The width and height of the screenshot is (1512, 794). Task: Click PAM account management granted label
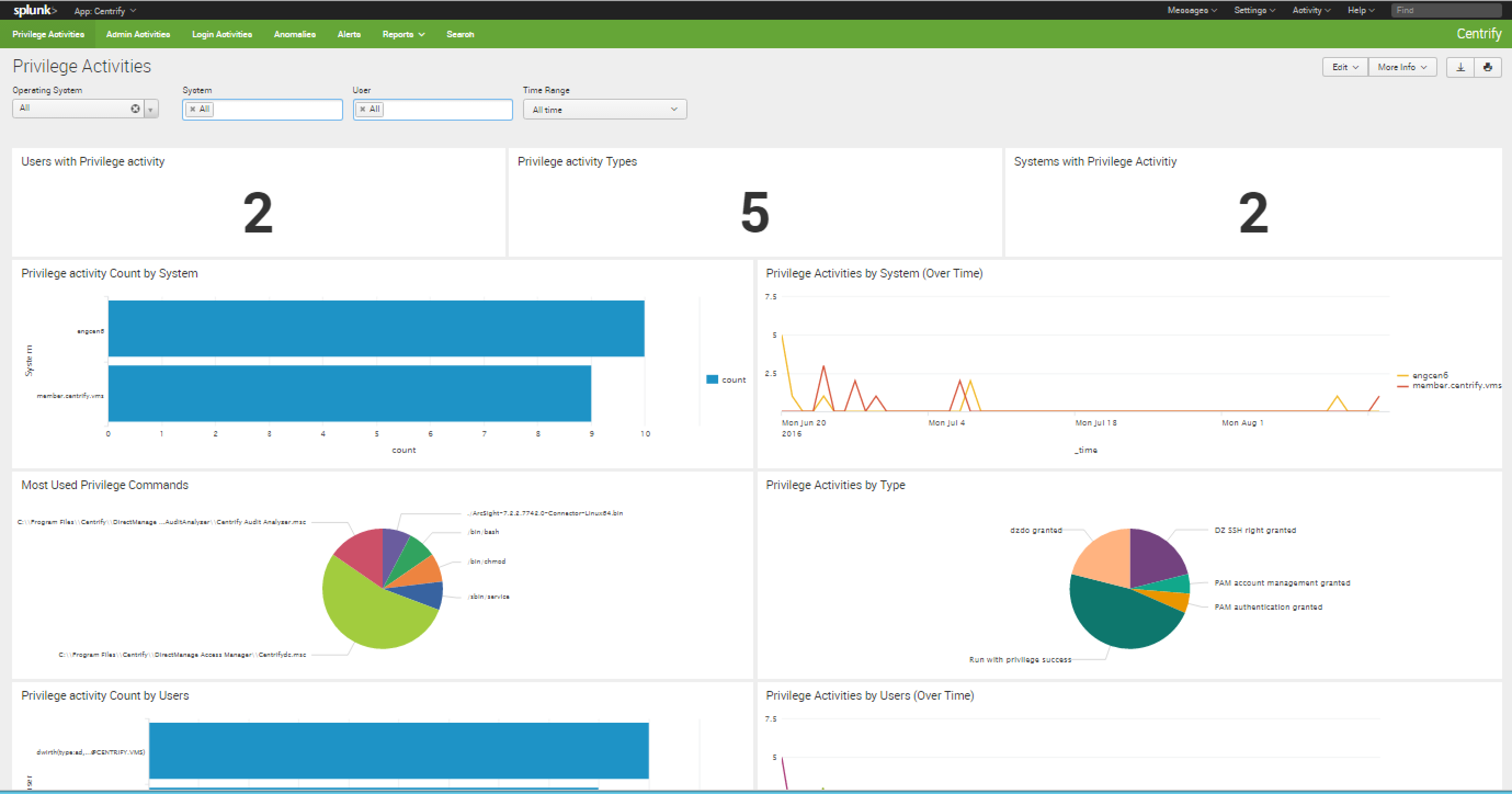[x=1282, y=583]
